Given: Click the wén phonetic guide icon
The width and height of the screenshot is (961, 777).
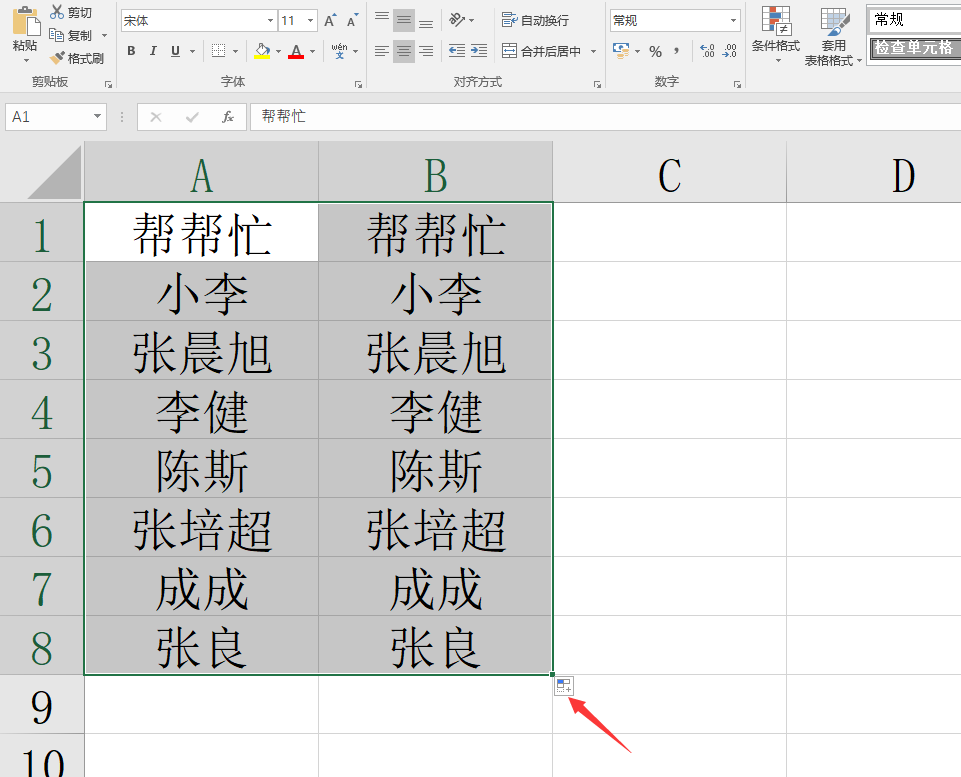Looking at the screenshot, I should pyautogui.click(x=339, y=51).
